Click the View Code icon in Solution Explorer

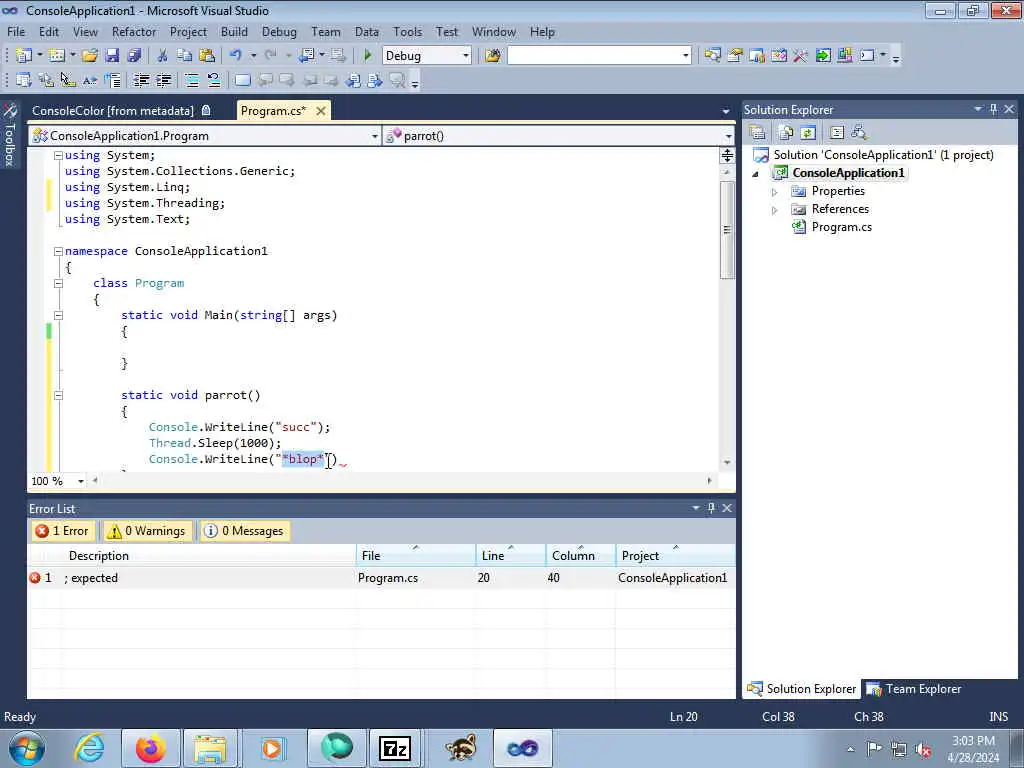(837, 133)
